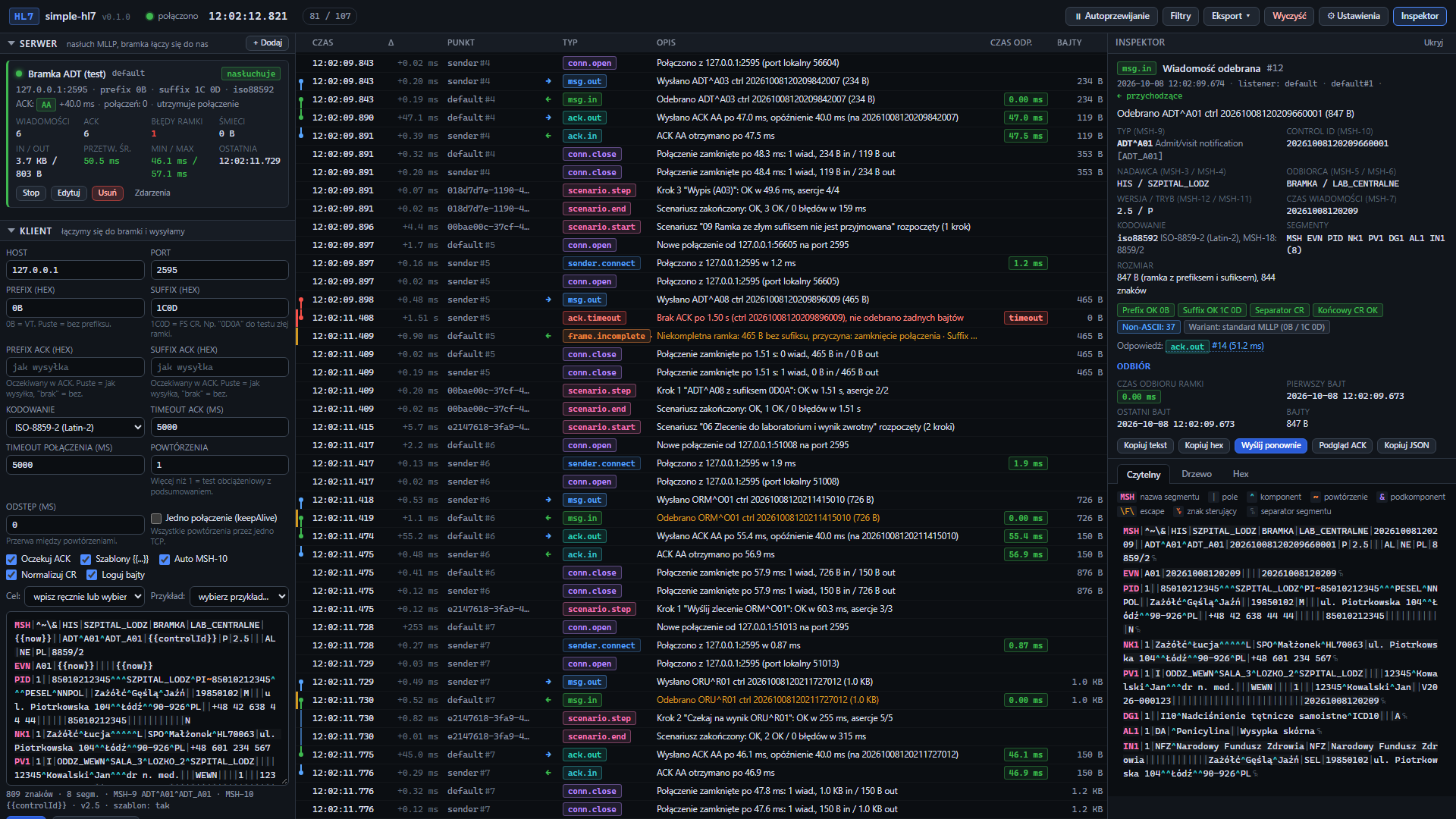The image size is (1456, 819).
Task: Open the Eksport dropdown menu
Action: [x=1231, y=16]
